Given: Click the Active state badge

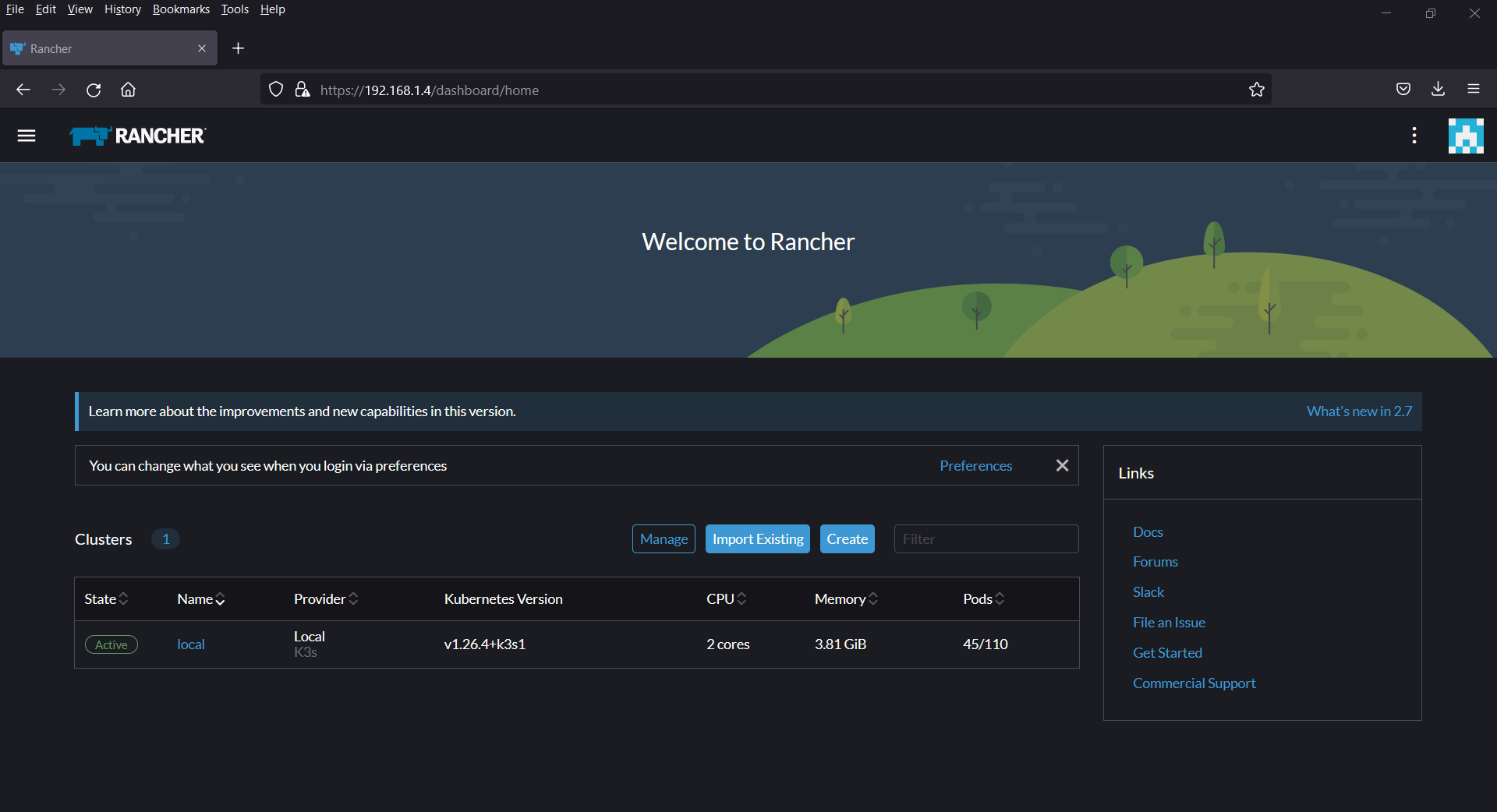Looking at the screenshot, I should pyautogui.click(x=111, y=644).
